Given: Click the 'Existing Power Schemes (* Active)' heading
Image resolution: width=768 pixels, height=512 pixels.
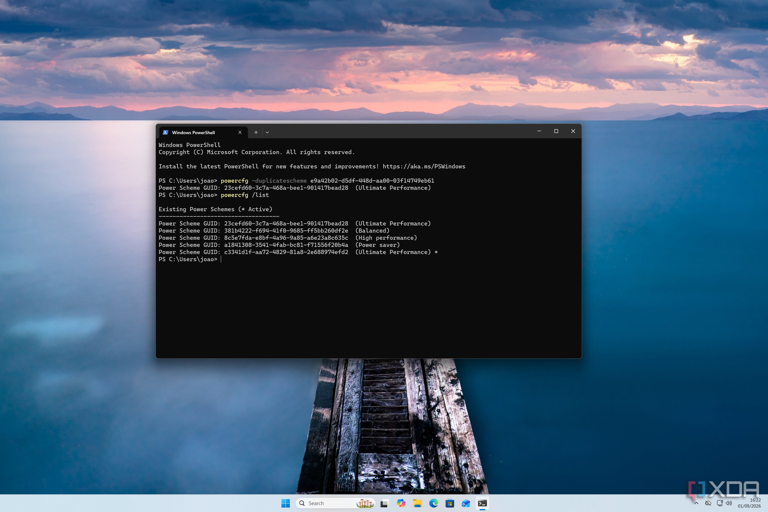Looking at the screenshot, I should click(216, 209).
